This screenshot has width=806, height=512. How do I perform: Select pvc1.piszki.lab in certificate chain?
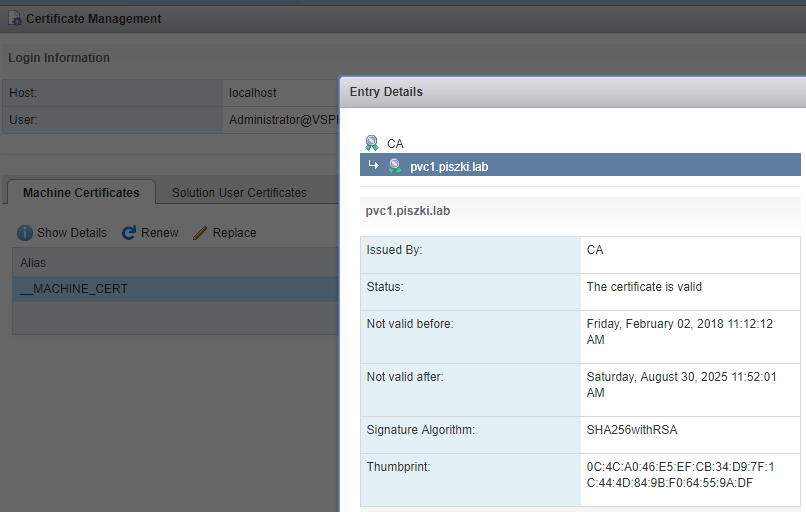coord(580,165)
